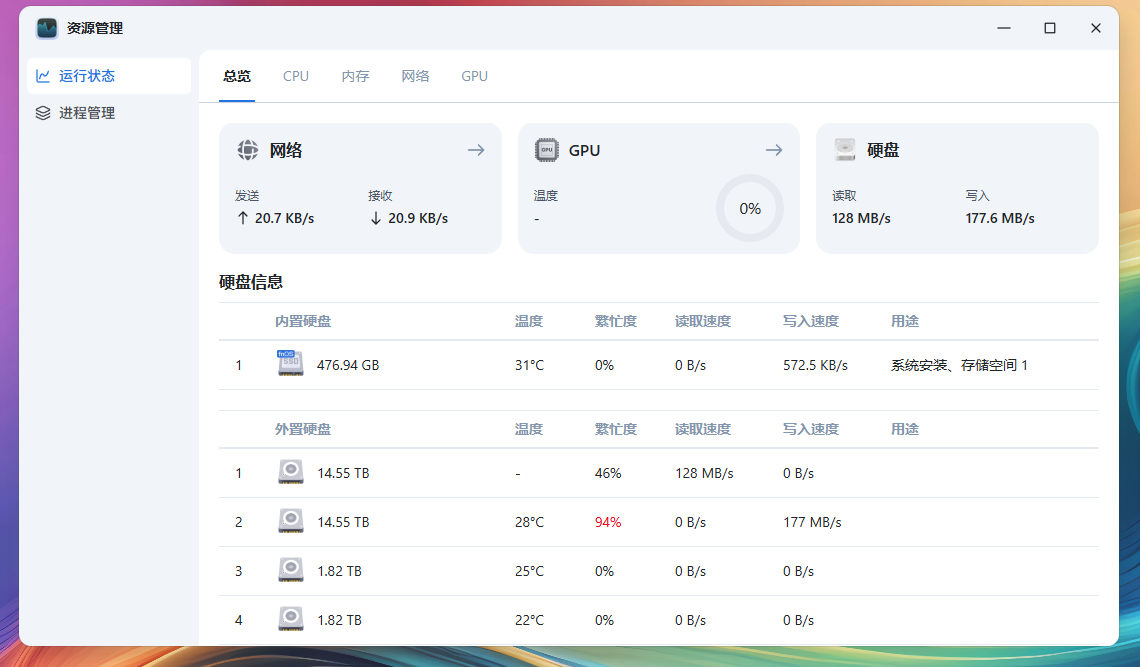
Task: Open network details via the 网络 arrow
Action: click(476, 150)
